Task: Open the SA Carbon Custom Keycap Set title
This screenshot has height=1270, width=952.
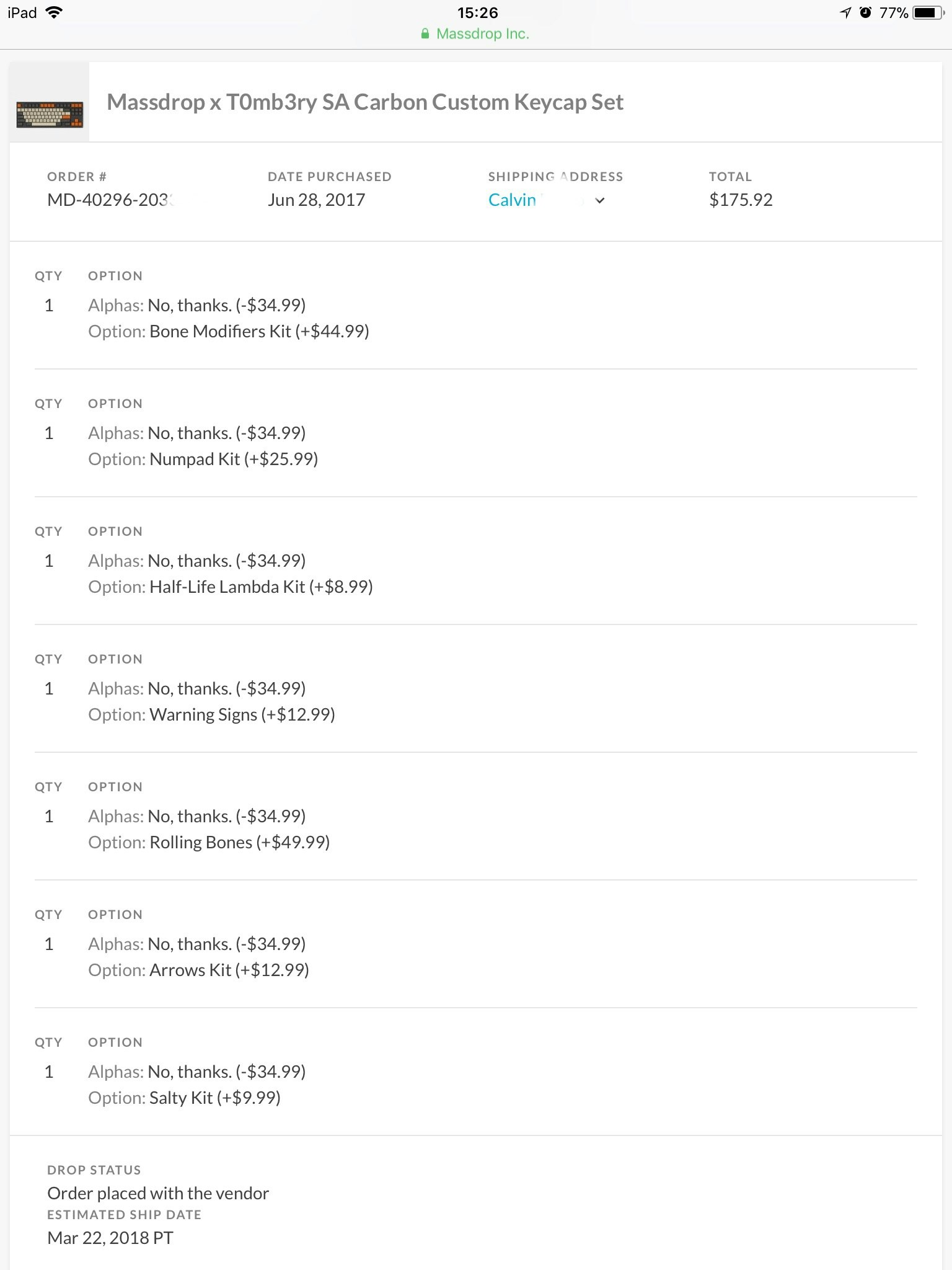Action: (365, 102)
